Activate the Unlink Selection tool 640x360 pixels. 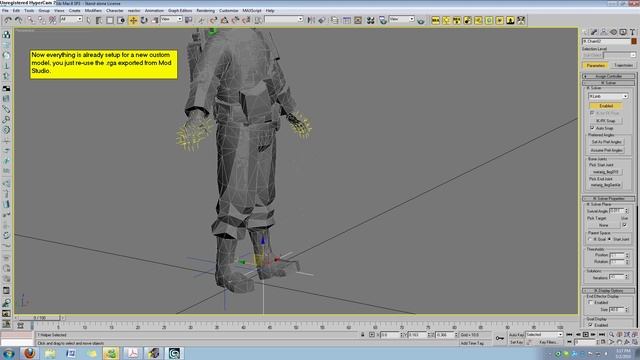(x=42, y=20)
